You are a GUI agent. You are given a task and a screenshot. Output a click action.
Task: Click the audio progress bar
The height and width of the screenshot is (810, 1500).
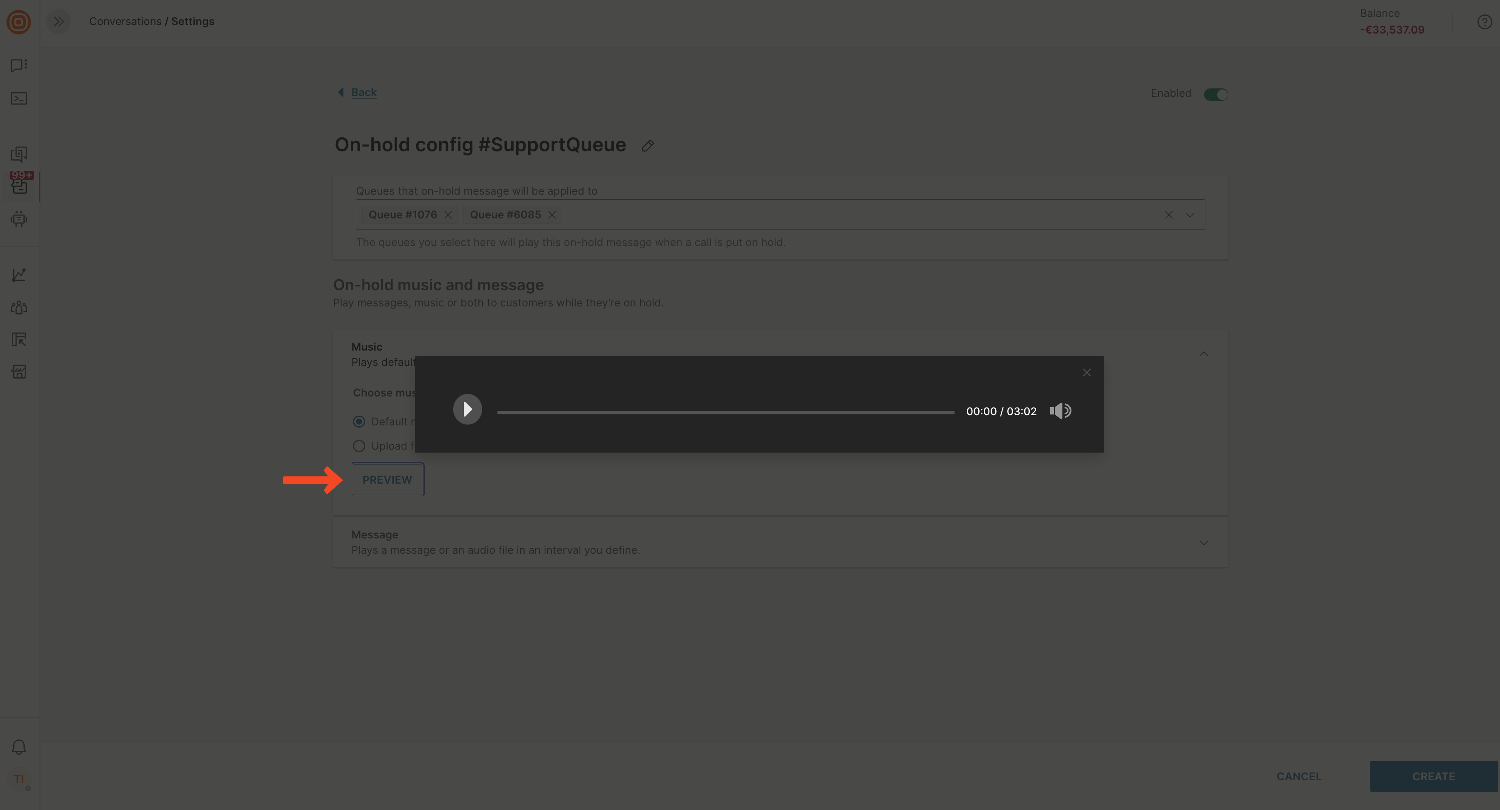(725, 412)
